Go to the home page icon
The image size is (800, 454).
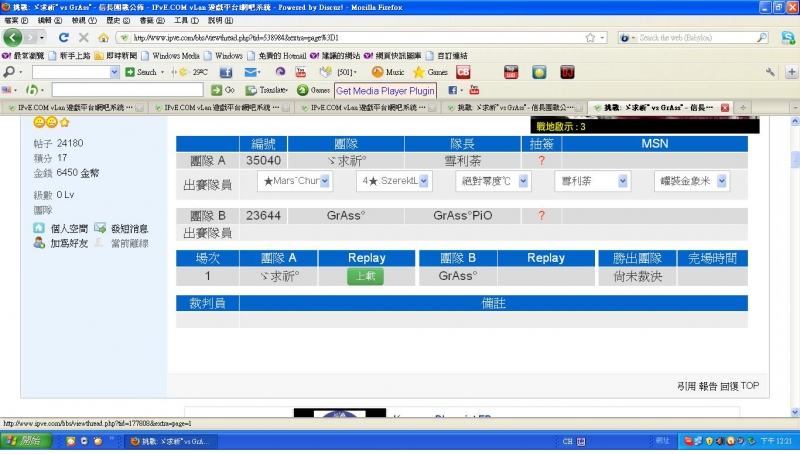104,38
